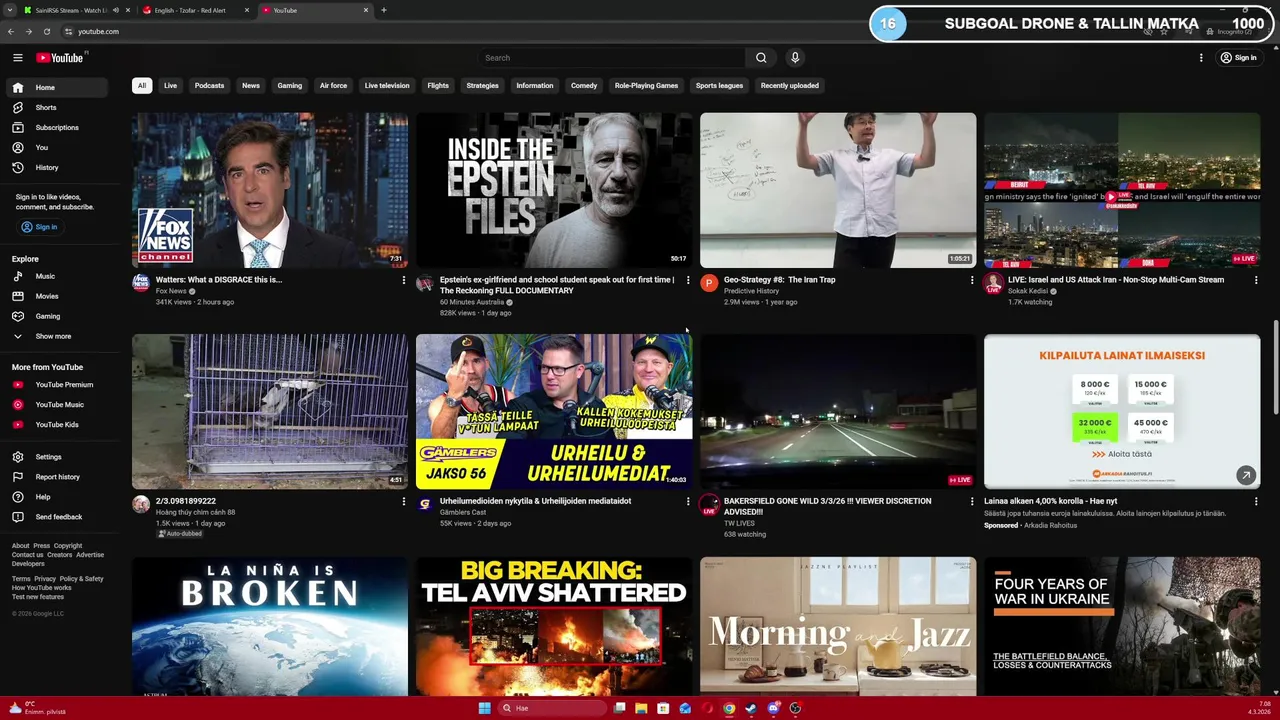
Task: Click the search magnifier button
Action: pos(761,58)
